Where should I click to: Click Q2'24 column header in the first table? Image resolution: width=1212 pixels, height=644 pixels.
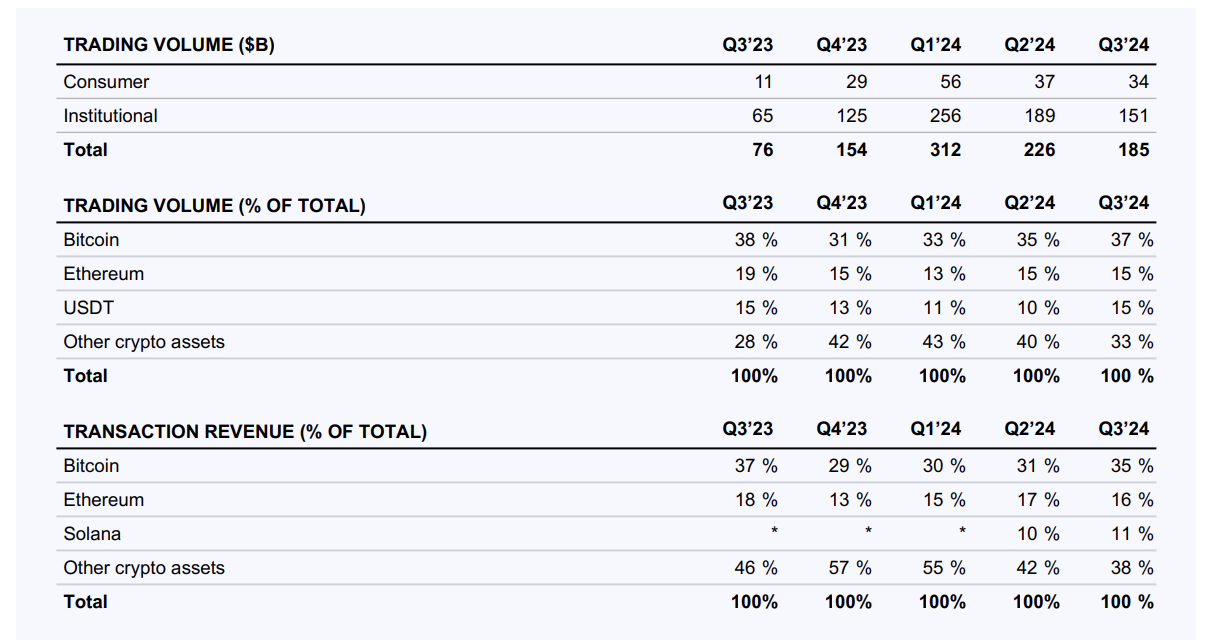coord(1030,45)
